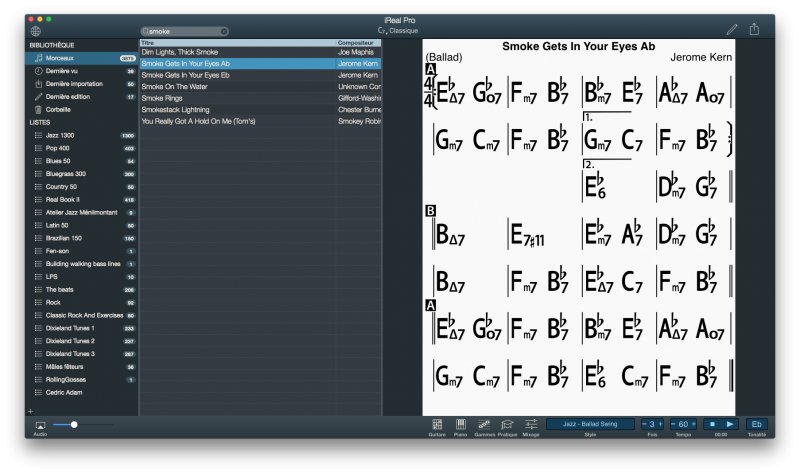Screen dimensions: 800x474
Task: Select Smoke Gets In Your Eyes Ab
Action: point(261,64)
